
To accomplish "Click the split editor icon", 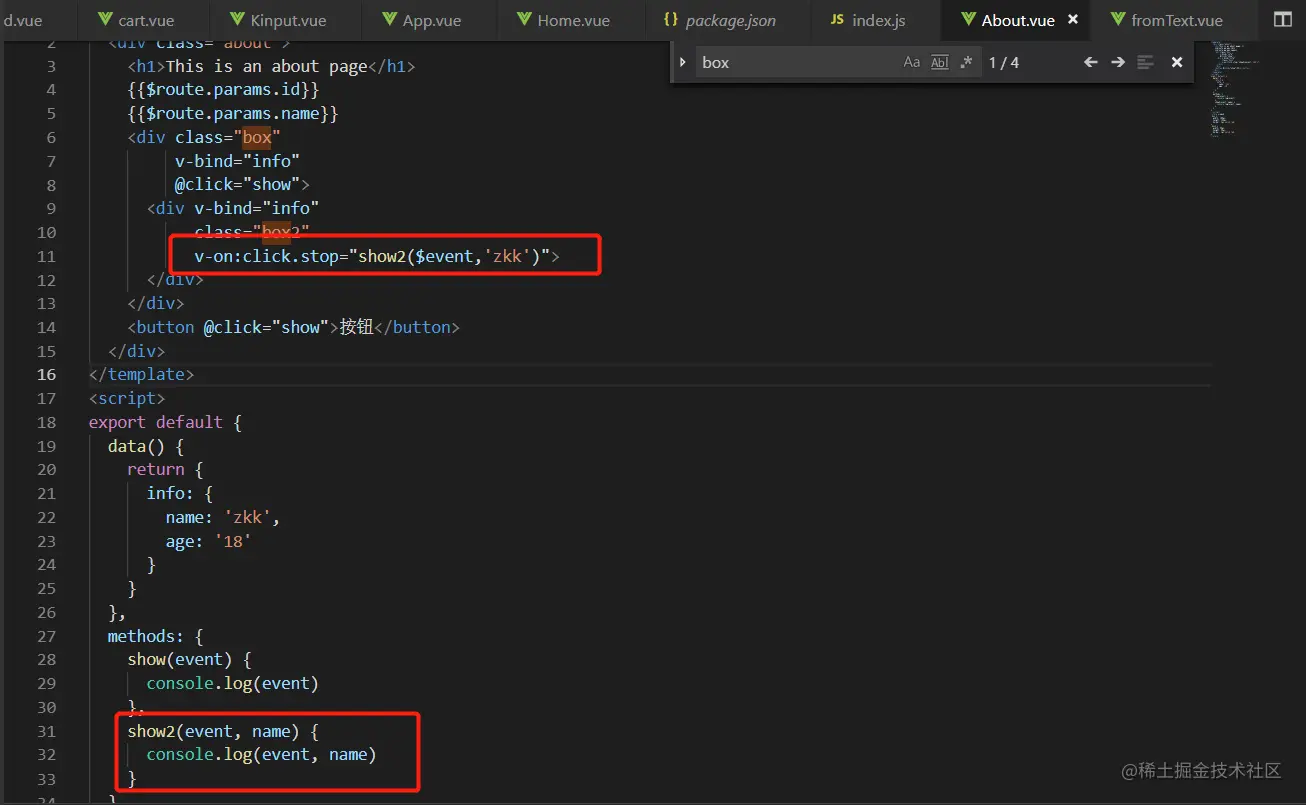I will tap(1282, 19).
